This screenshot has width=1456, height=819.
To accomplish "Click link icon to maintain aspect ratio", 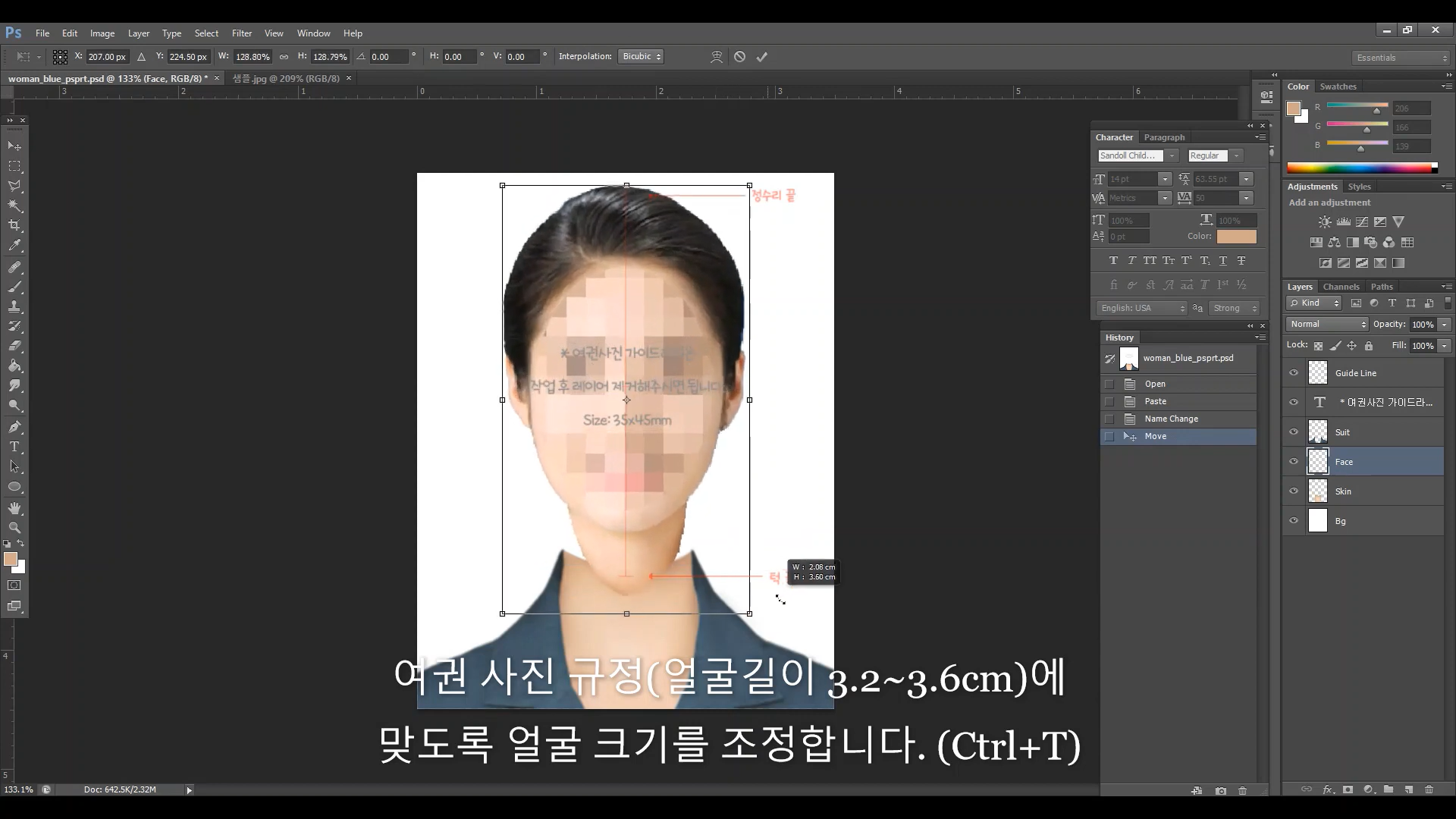I will click(x=284, y=57).
